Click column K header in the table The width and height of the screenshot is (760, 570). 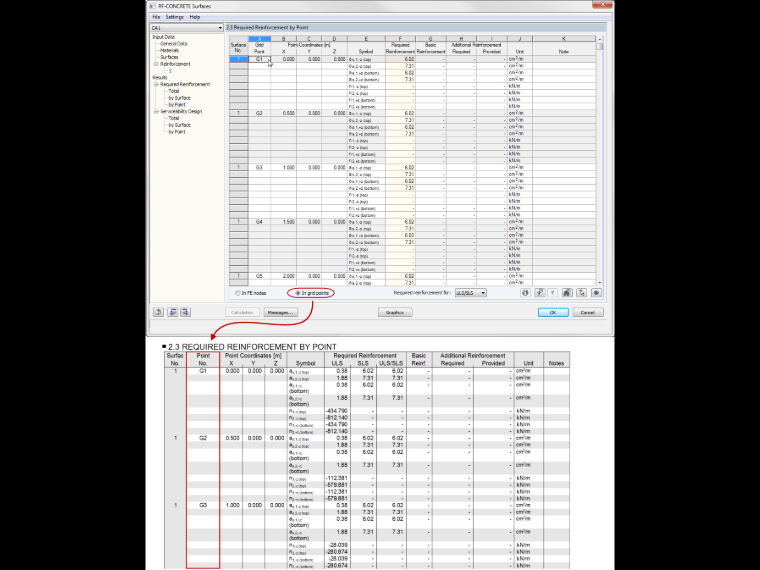pos(564,39)
